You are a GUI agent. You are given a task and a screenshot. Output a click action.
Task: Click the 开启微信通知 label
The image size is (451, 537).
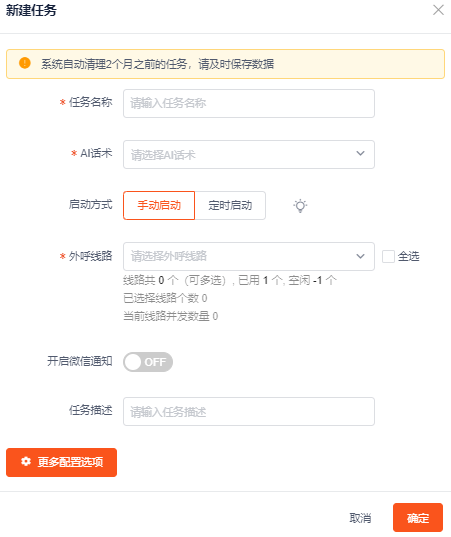pyautogui.click(x=80, y=361)
